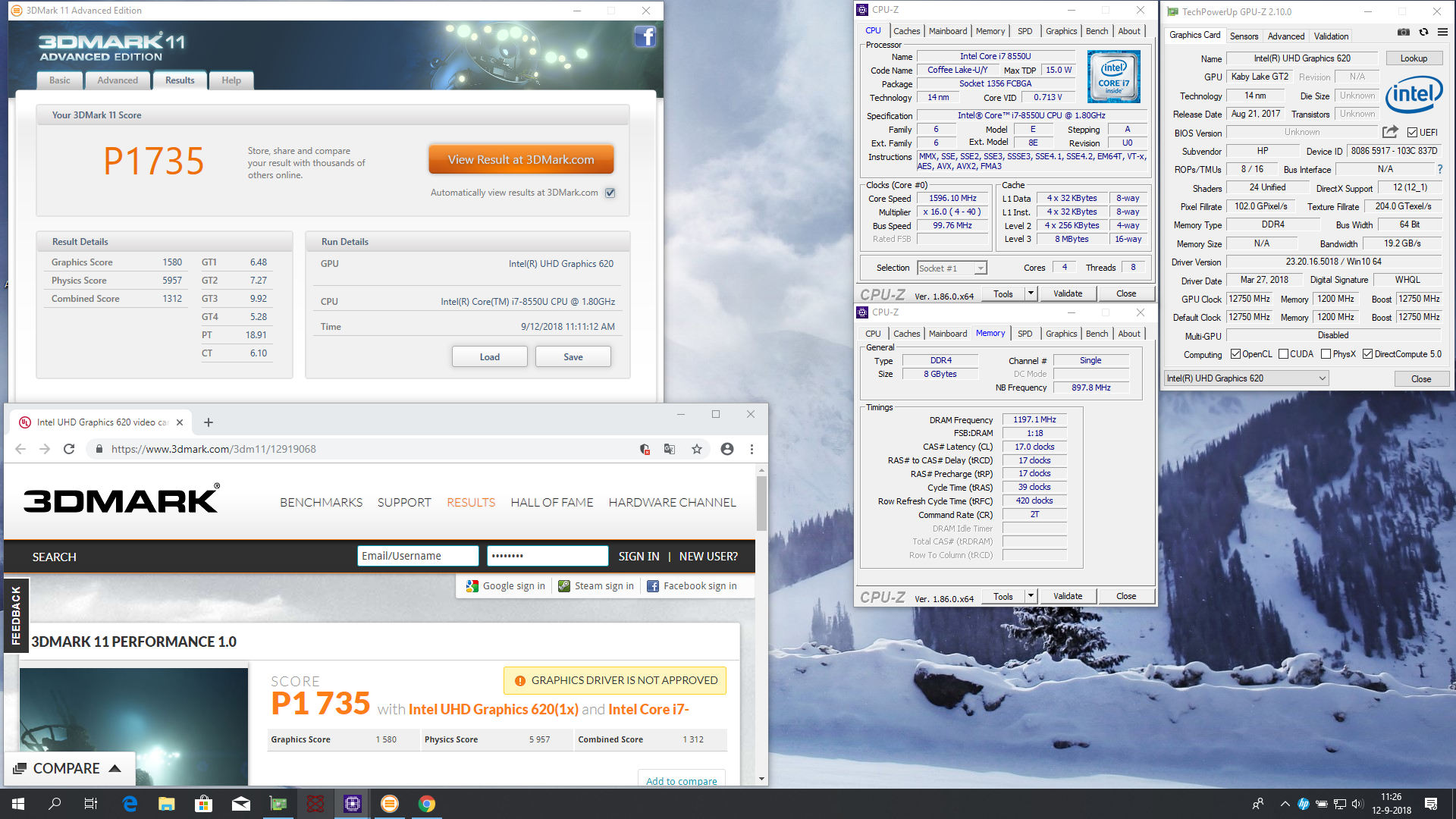Toggle the DirectCompute 5.0 checkbox
The height and width of the screenshot is (819, 1456).
pos(1367,354)
